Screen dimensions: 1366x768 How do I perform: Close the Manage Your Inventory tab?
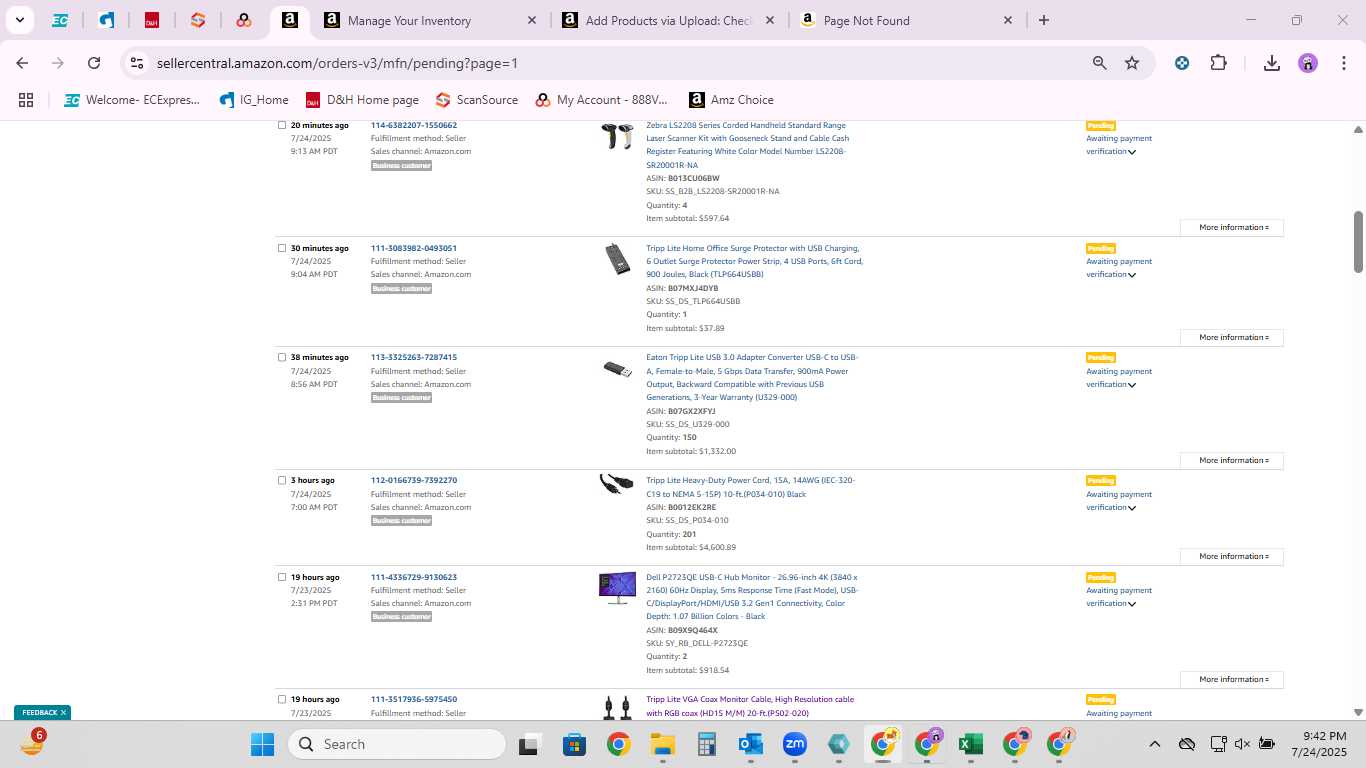[x=531, y=20]
